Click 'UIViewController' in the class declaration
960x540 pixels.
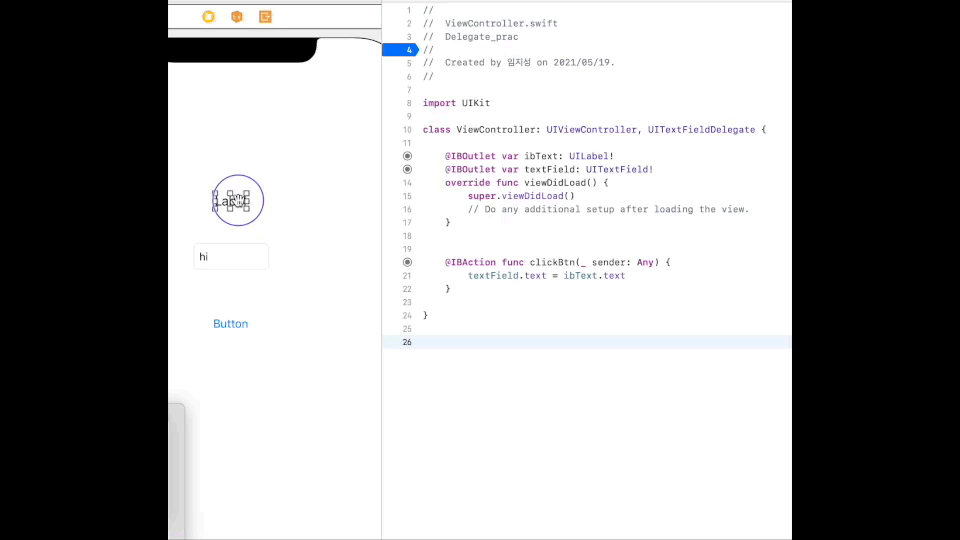click(591, 130)
